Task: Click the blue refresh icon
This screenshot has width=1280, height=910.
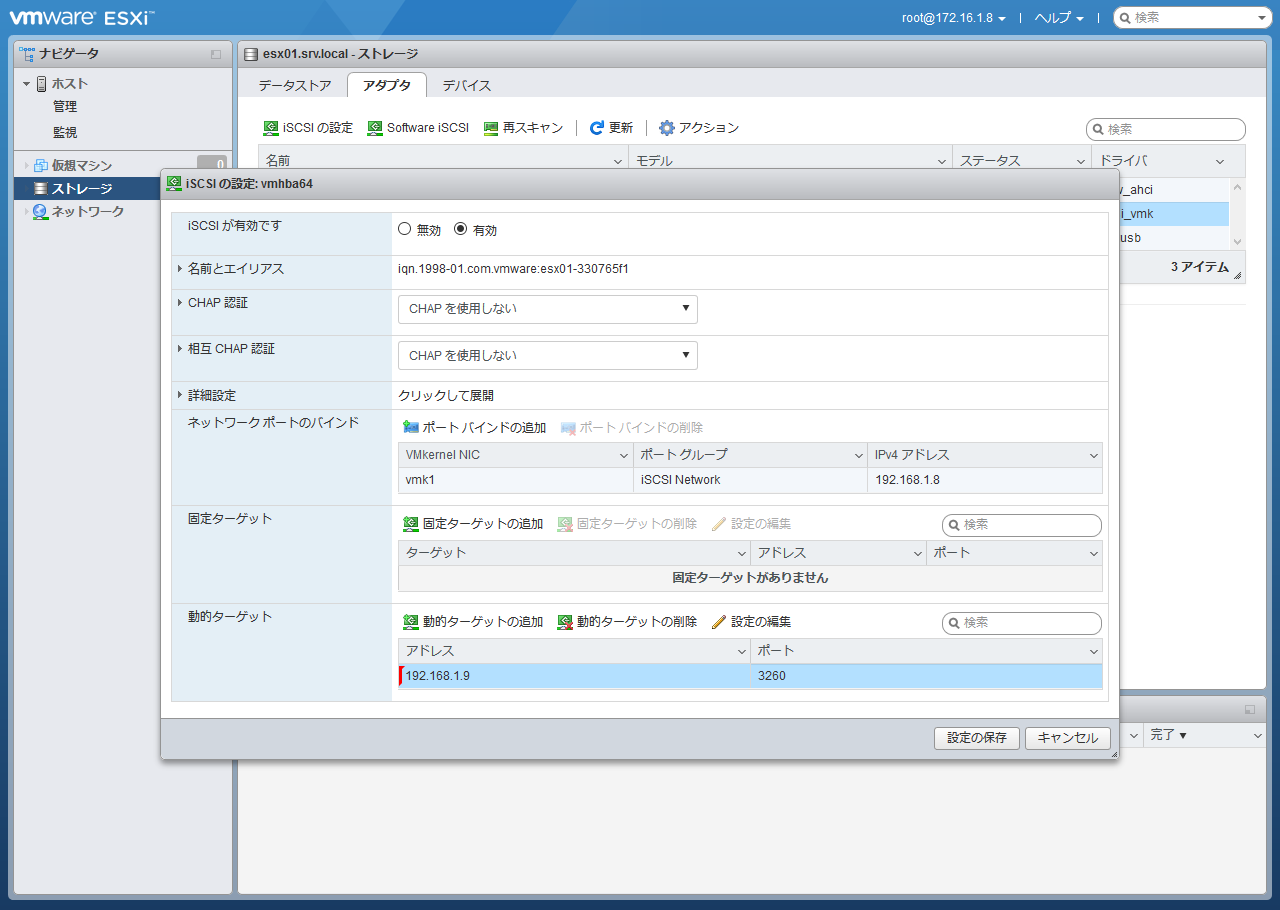Action: (597, 128)
